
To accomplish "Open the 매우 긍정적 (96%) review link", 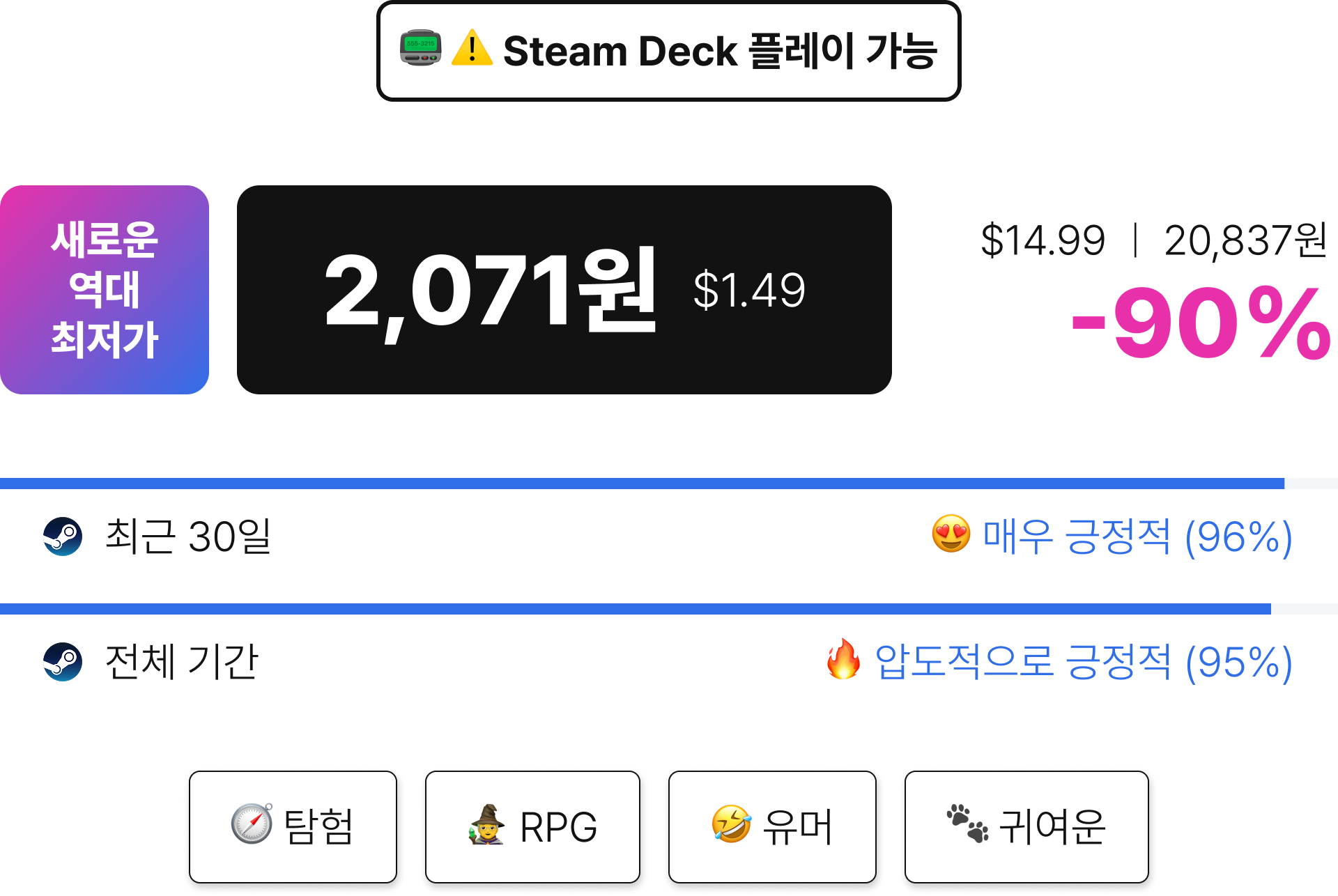I will coord(1137,536).
